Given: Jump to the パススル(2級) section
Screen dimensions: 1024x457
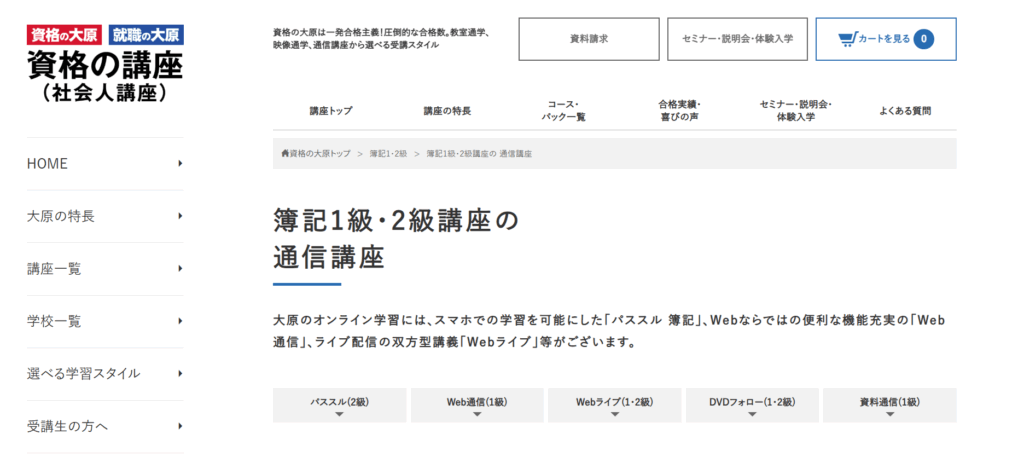Looking at the screenshot, I should tap(340, 405).
